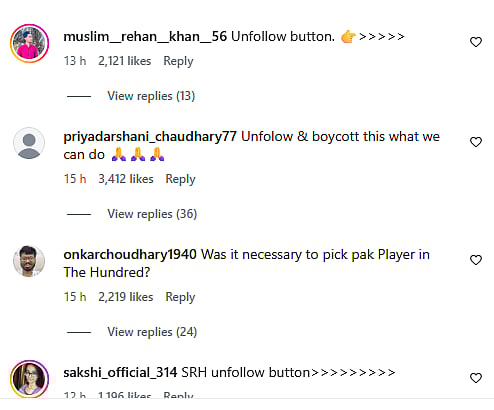The height and width of the screenshot is (410, 494).
Task: Reply to the Unfolow & boycott comment
Action: point(180,179)
